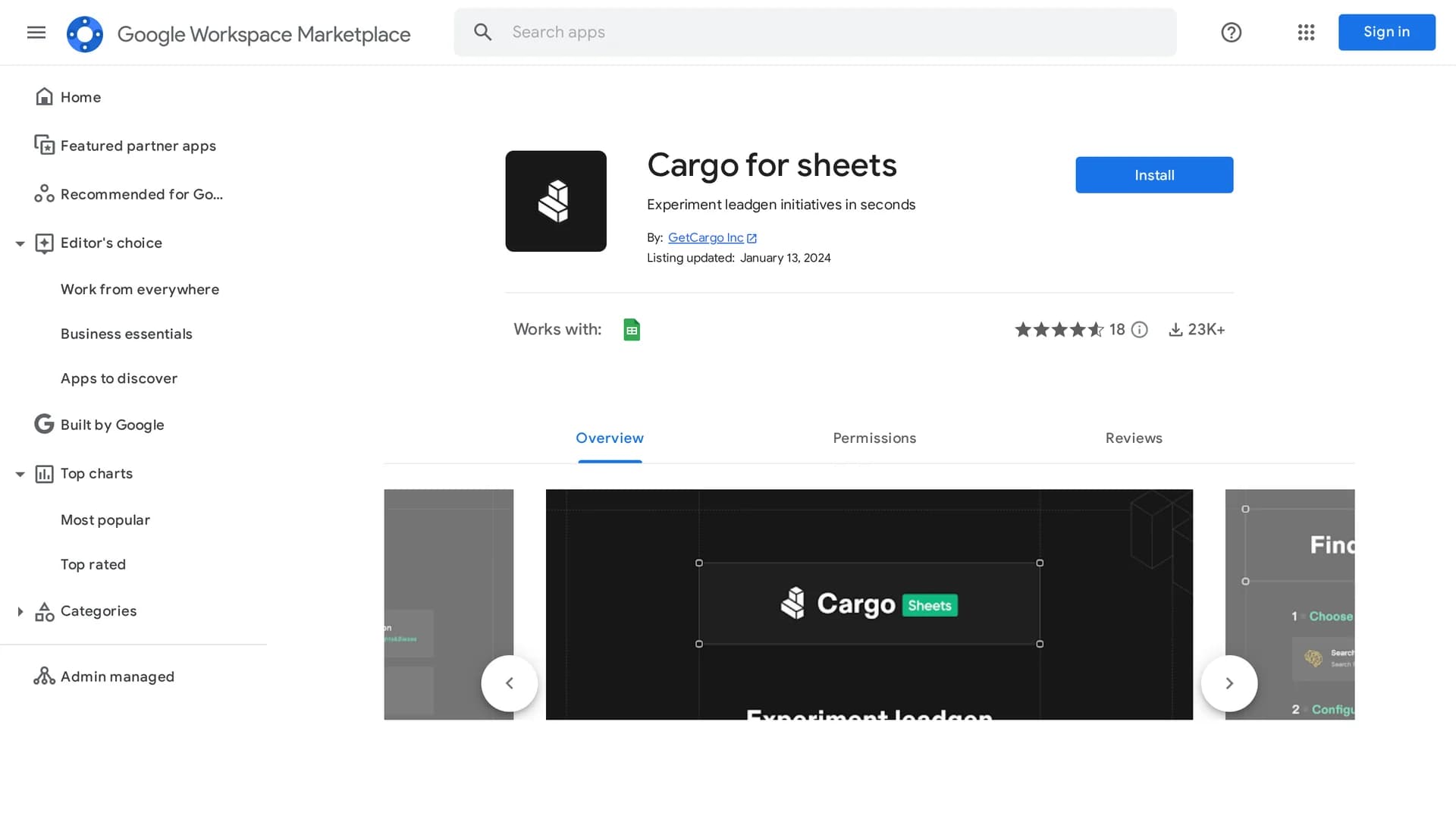Click the star rating display
Image resolution: width=1456 pixels, height=819 pixels.
(x=1059, y=329)
